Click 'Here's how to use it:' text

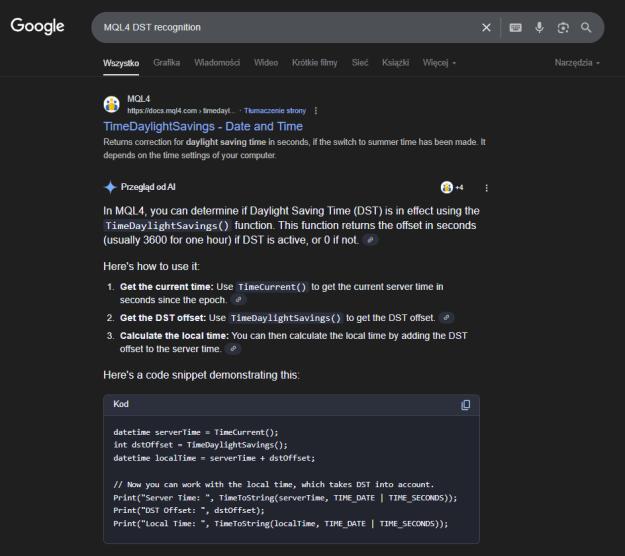coord(151,266)
